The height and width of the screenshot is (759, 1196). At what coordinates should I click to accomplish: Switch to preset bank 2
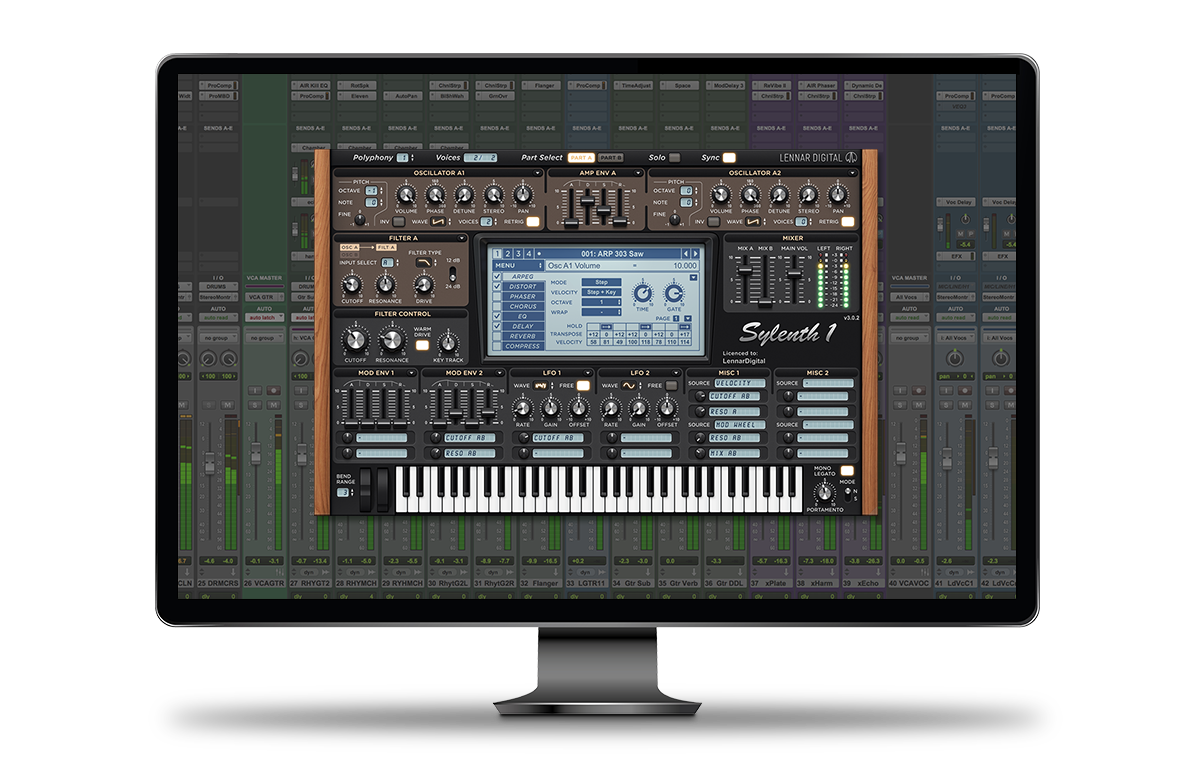click(508, 253)
